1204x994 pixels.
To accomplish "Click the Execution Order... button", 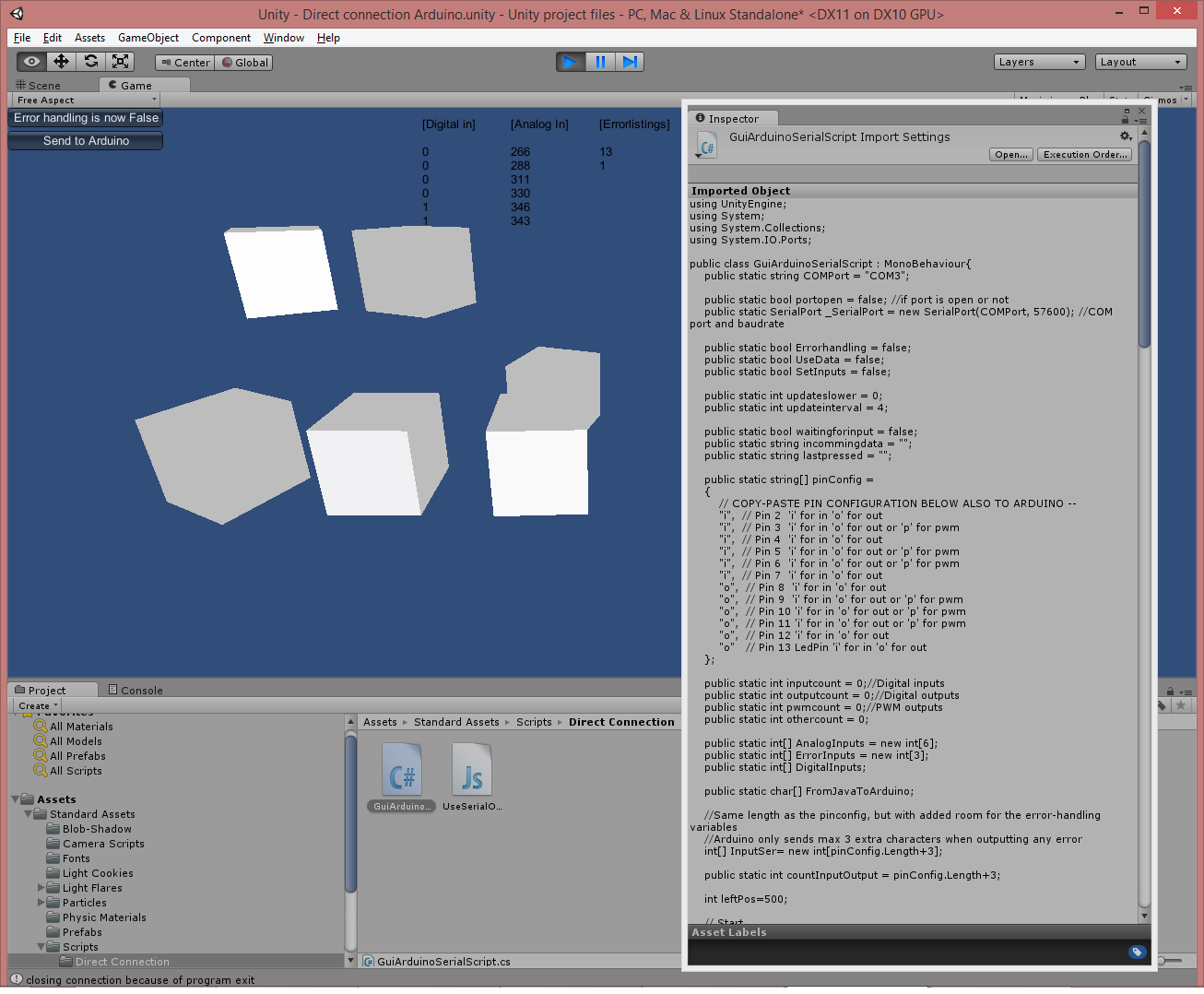I will [1085, 154].
